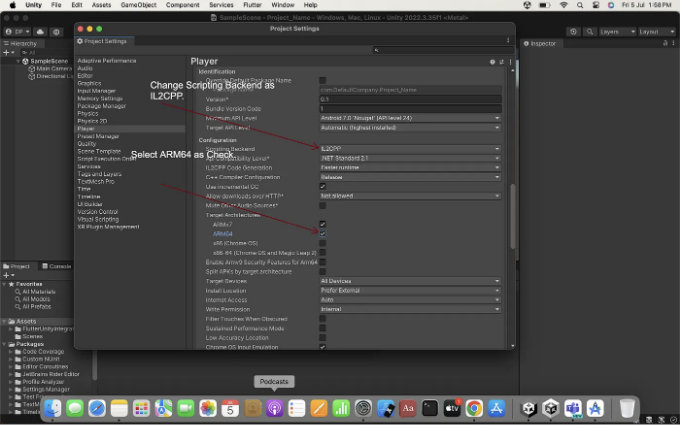Select Quality in settings sidebar
Viewport: 680px width, 425px height.
click(x=87, y=144)
